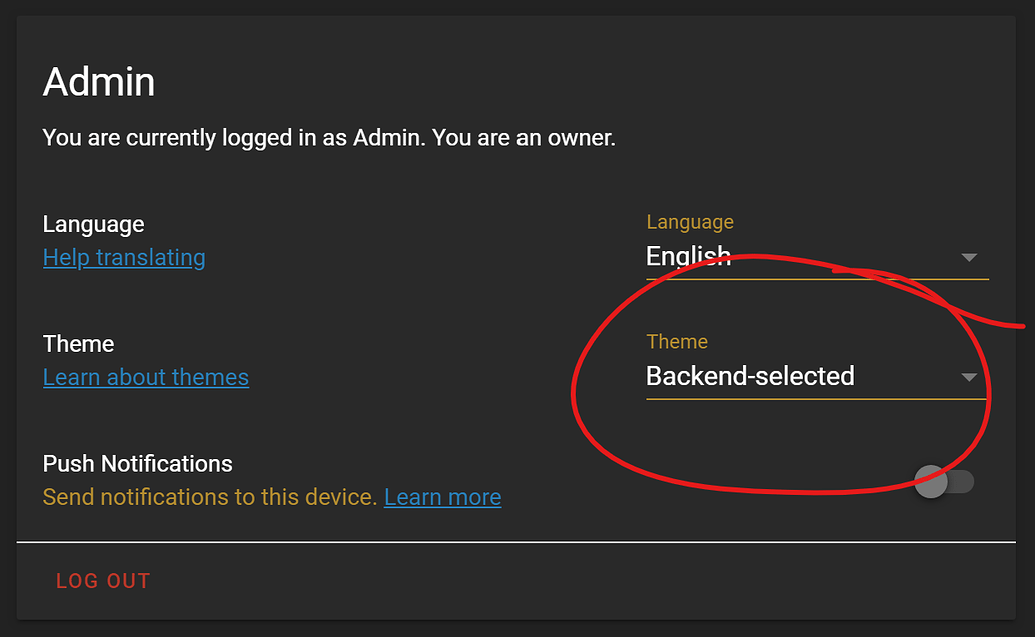This screenshot has height=637, width=1035.
Task: Expand the Backend-selected theme menu
Action: [x=815, y=377]
